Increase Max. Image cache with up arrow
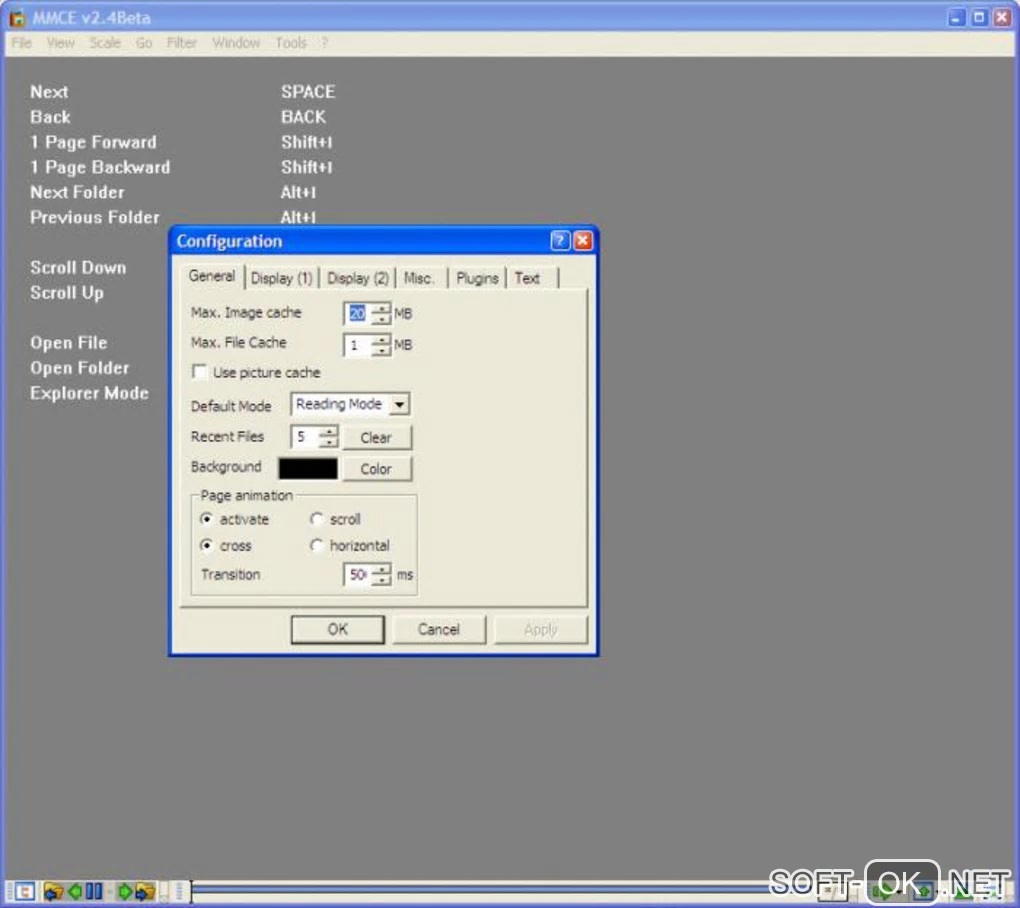 381,308
